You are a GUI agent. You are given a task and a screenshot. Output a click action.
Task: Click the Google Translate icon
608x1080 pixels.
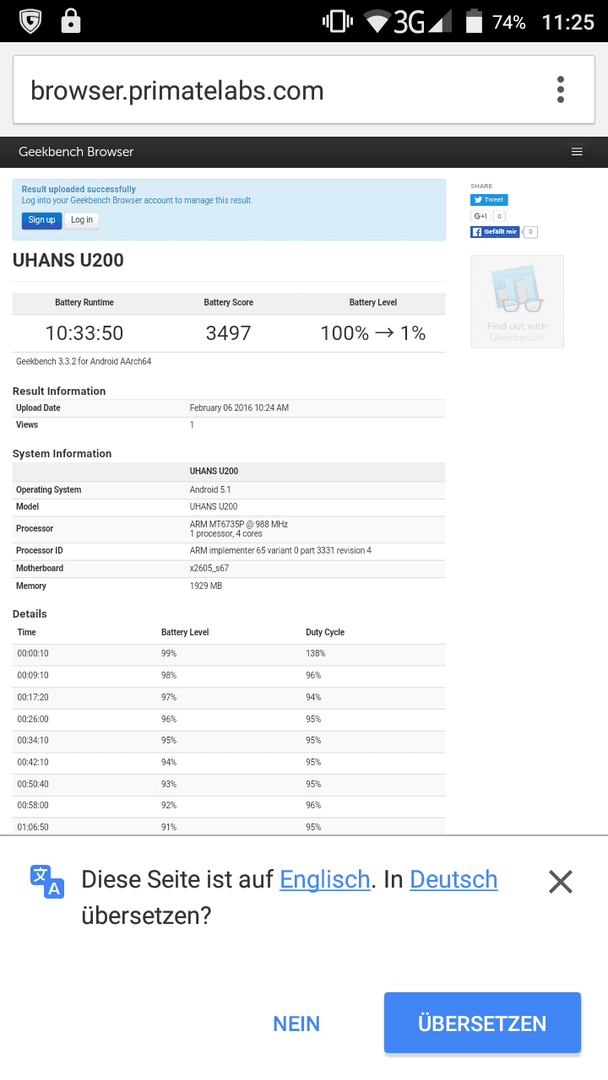(47, 882)
